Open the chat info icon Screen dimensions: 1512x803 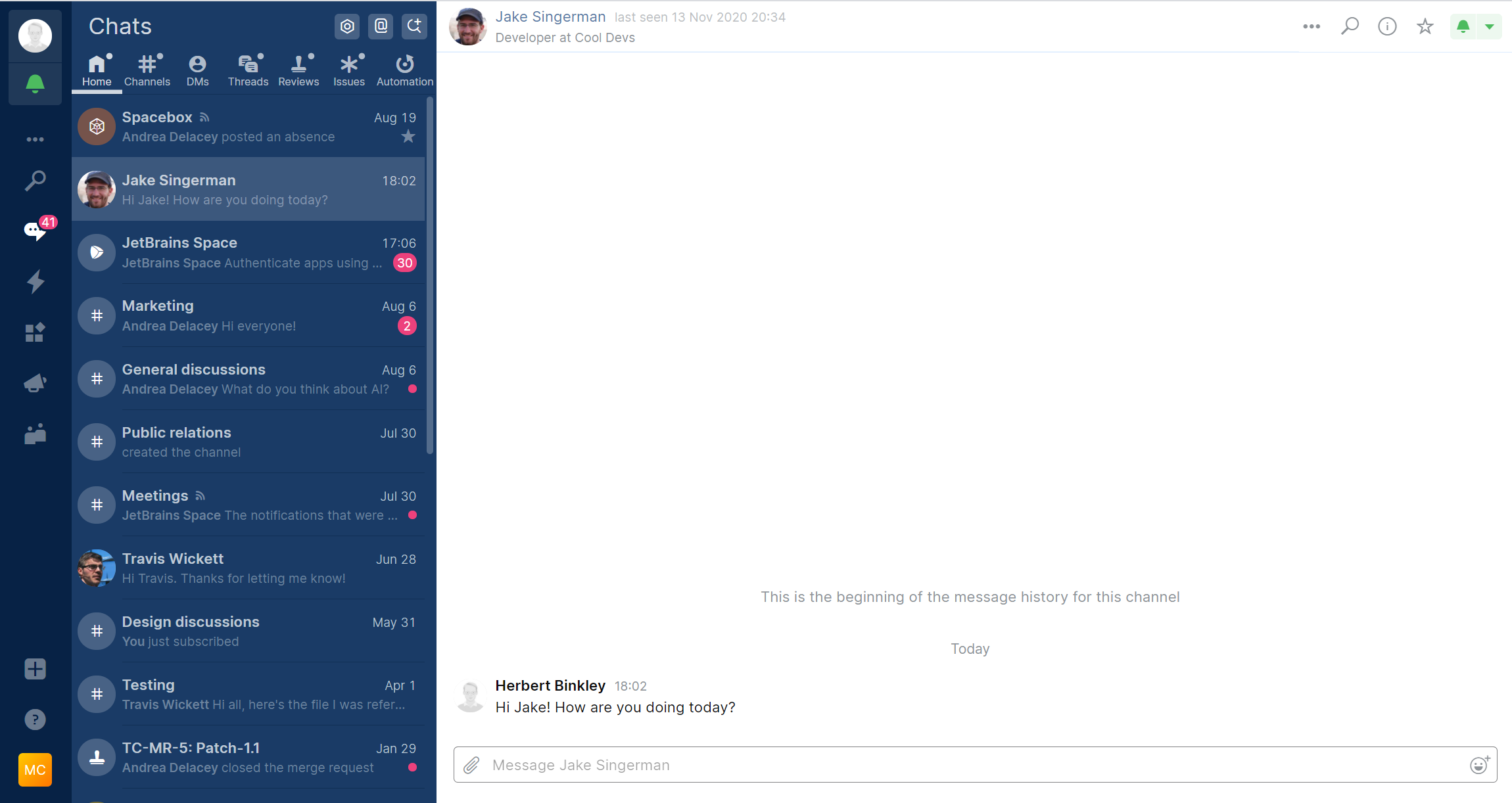[1387, 26]
